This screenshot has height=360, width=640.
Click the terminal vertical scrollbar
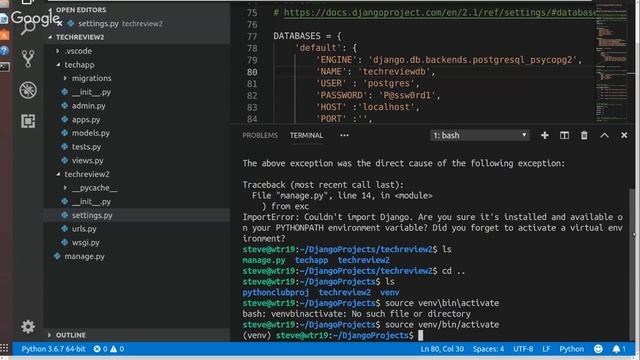[633, 265]
